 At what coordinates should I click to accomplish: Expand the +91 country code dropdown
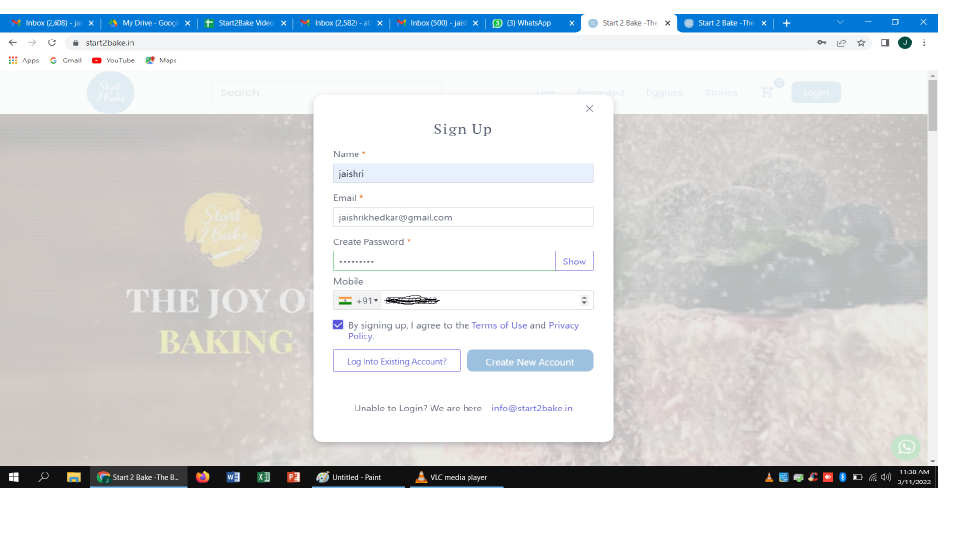click(358, 300)
